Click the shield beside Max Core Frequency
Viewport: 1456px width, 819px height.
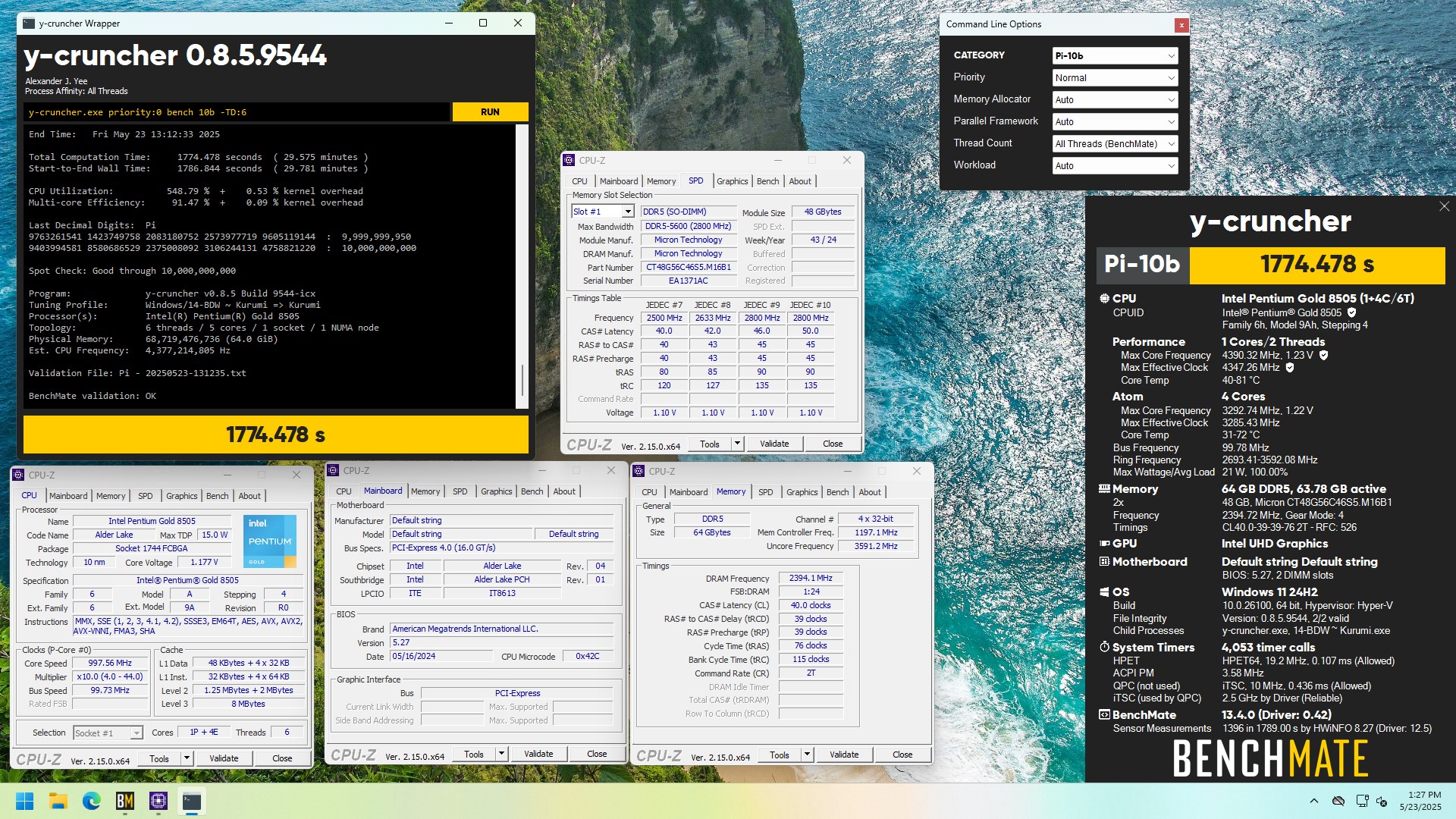(1323, 355)
